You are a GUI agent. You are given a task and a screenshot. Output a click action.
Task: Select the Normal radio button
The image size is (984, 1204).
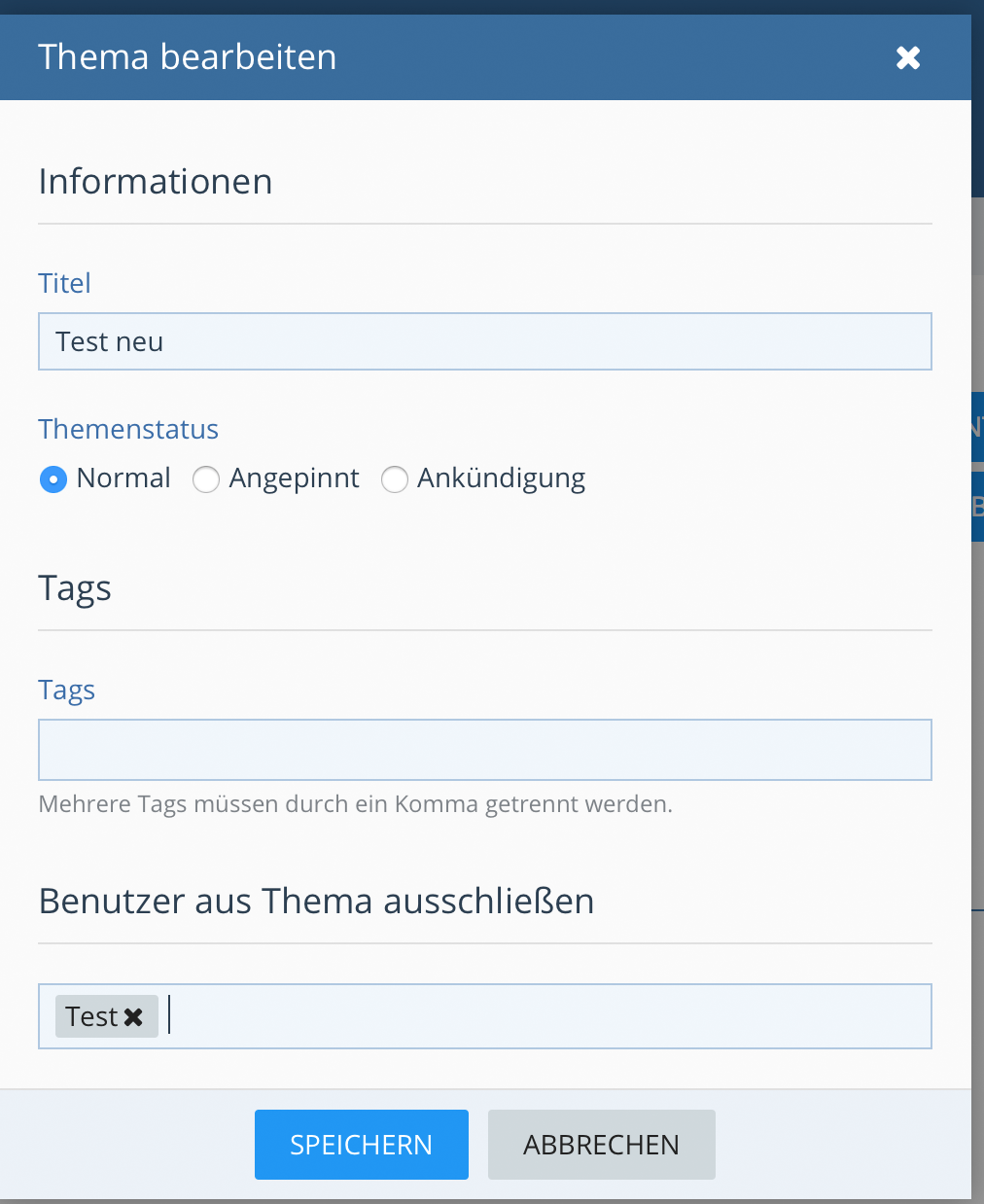click(x=53, y=479)
